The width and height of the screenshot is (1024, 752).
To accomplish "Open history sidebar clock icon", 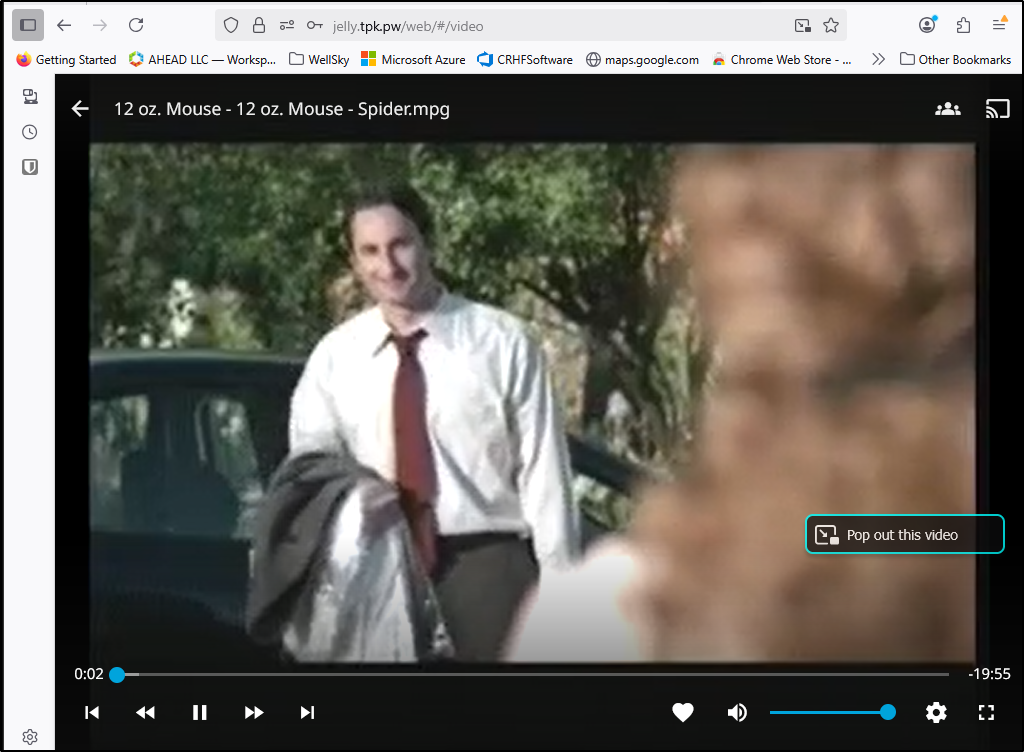I will [x=30, y=132].
